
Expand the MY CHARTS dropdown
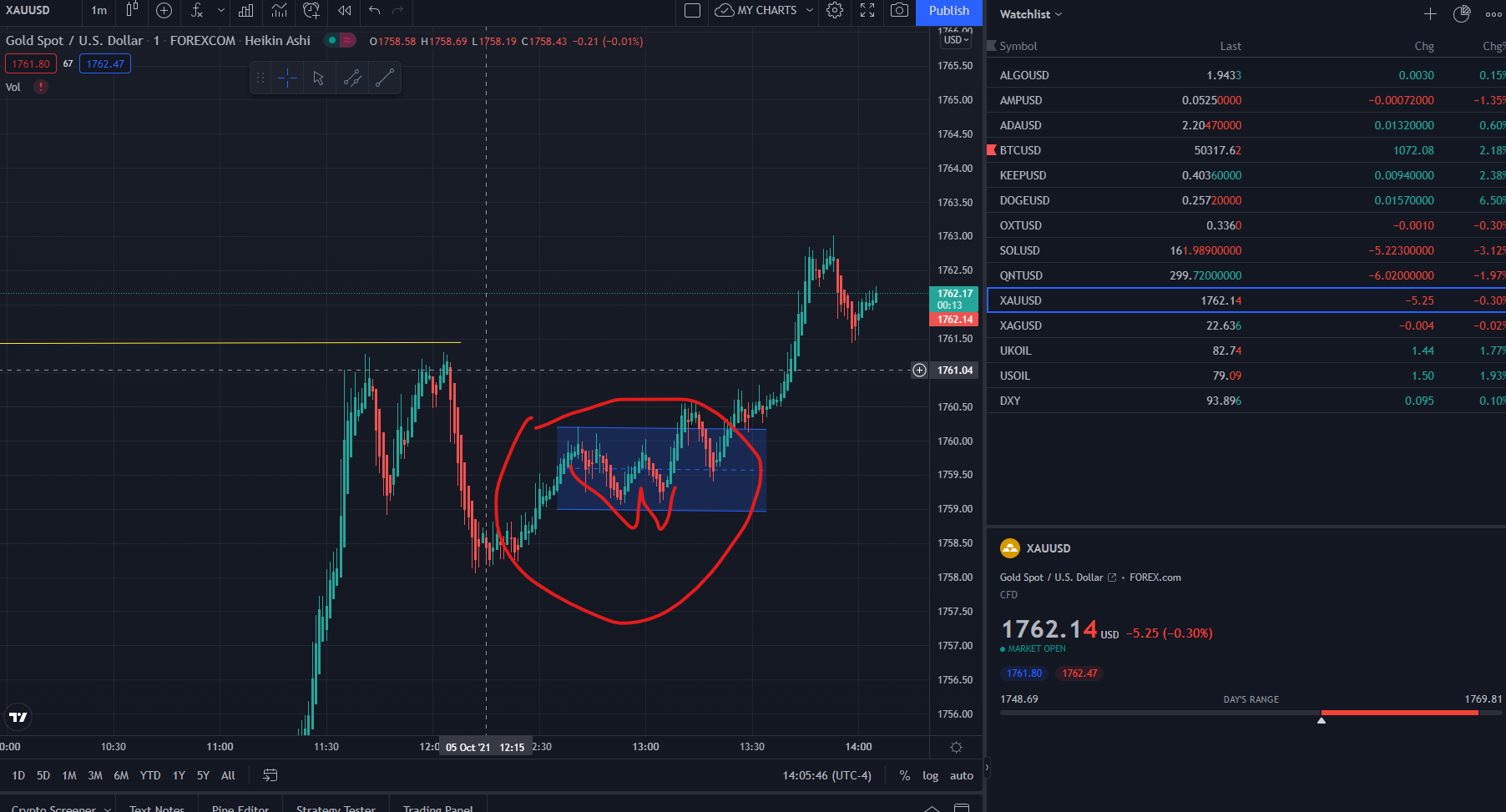(809, 10)
